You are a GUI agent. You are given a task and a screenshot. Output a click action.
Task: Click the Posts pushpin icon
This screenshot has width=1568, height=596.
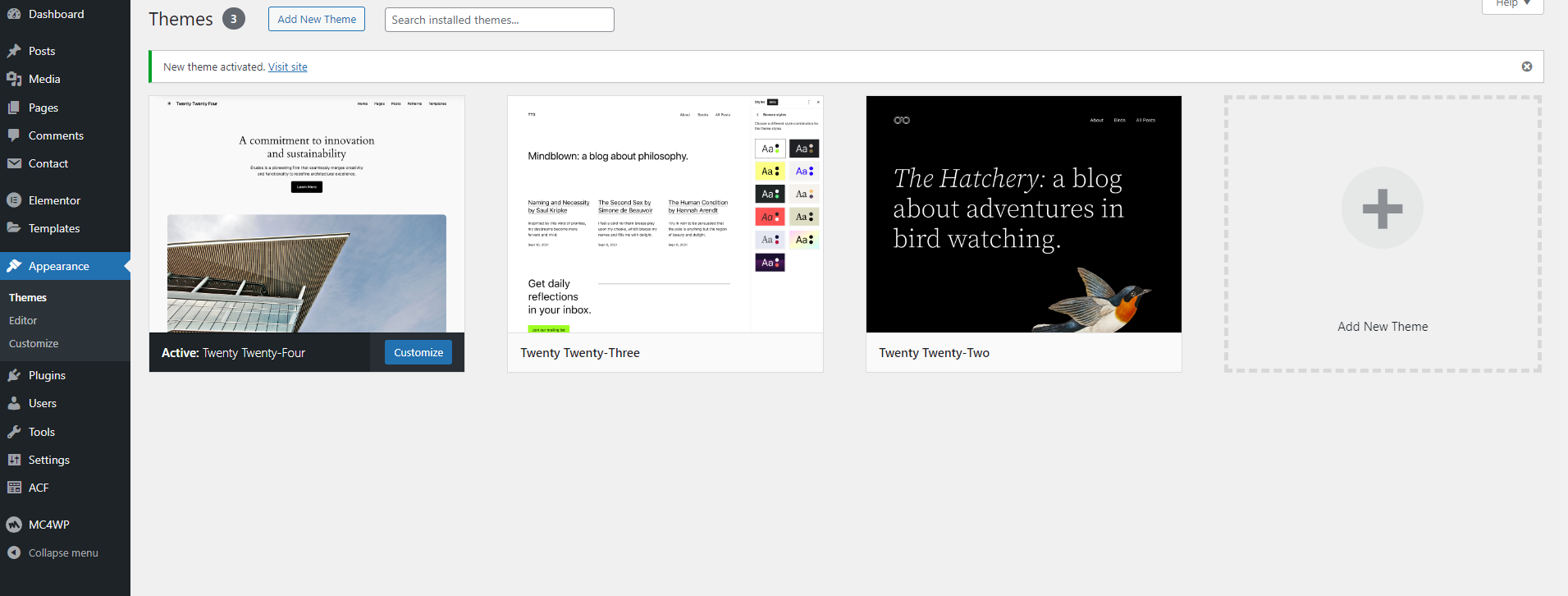pos(14,51)
